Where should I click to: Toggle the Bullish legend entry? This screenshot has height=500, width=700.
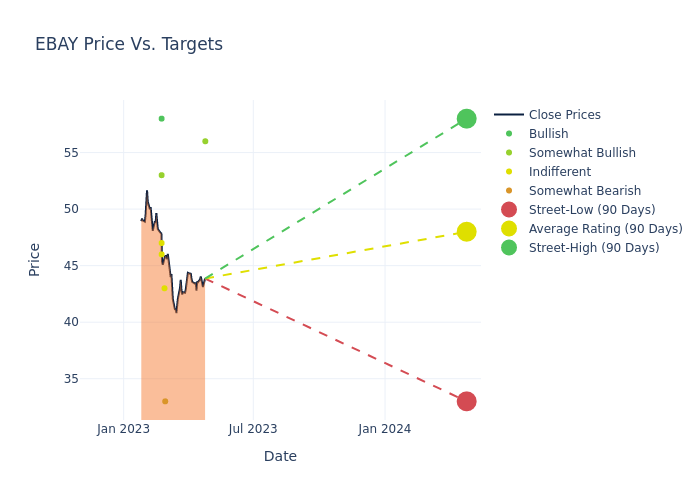(548, 134)
